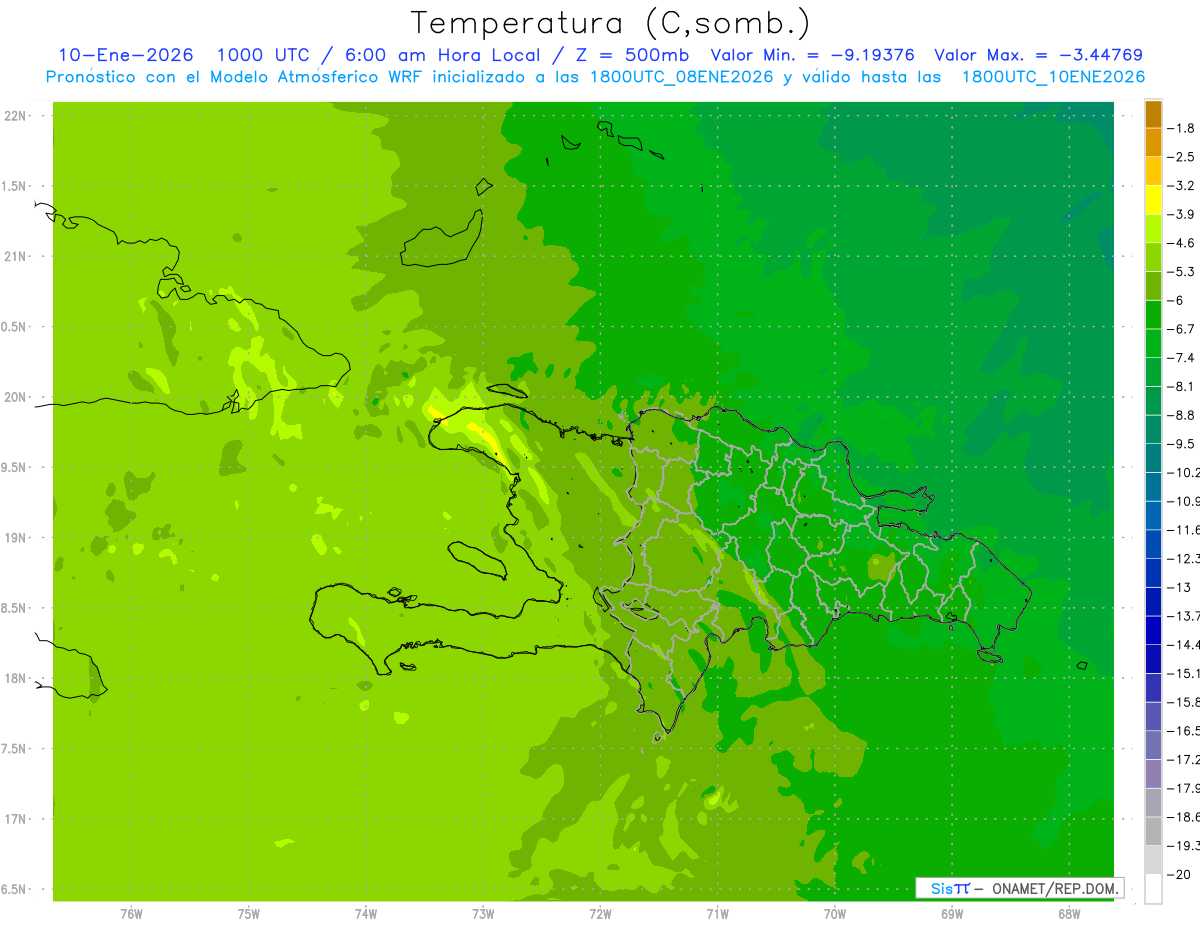Click the 76W longitude axis label

(x=131, y=914)
